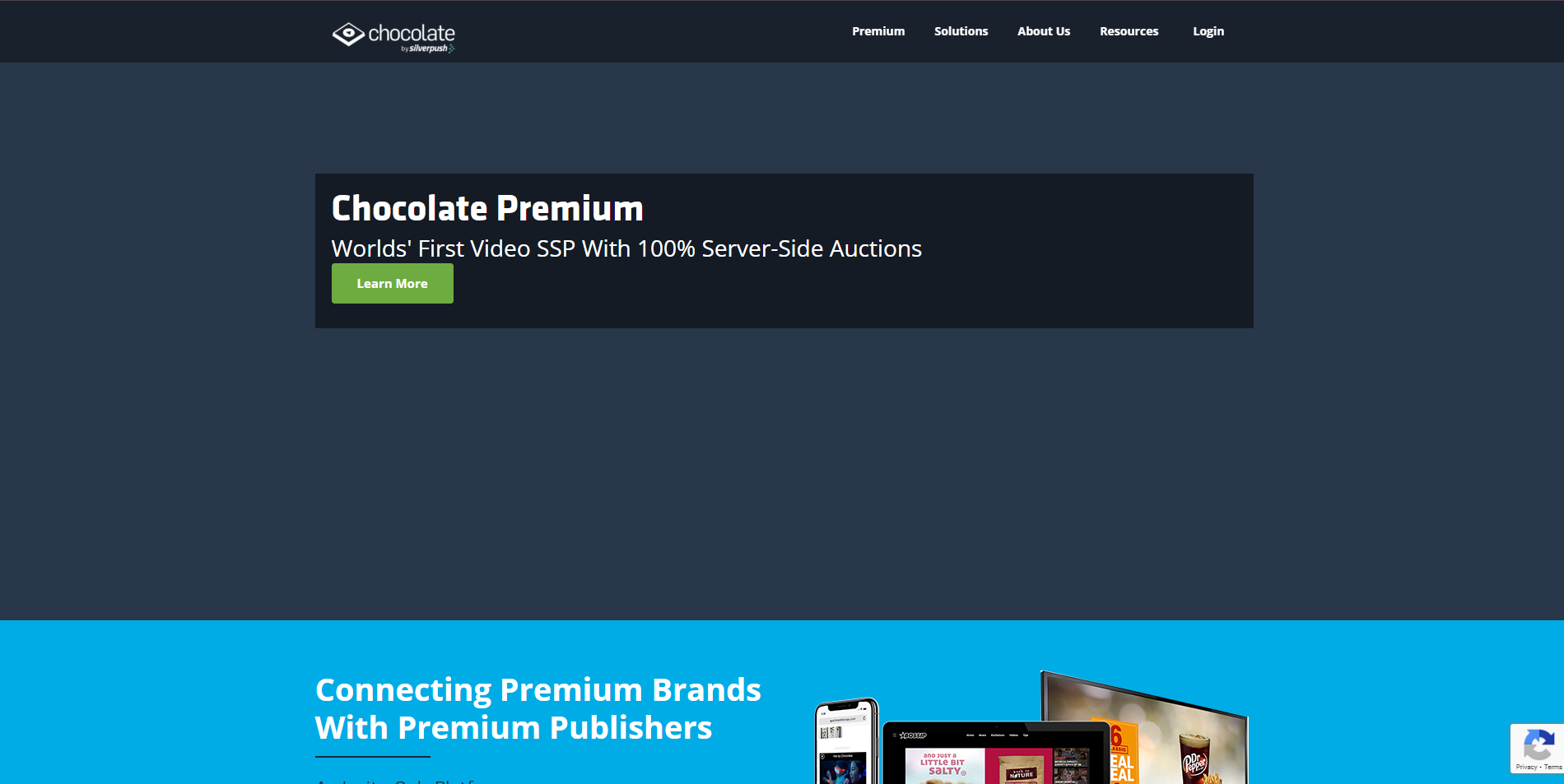Screen dimensions: 1564x784
Task: Click the reCAPTCHA badge icon
Action: (x=1538, y=745)
